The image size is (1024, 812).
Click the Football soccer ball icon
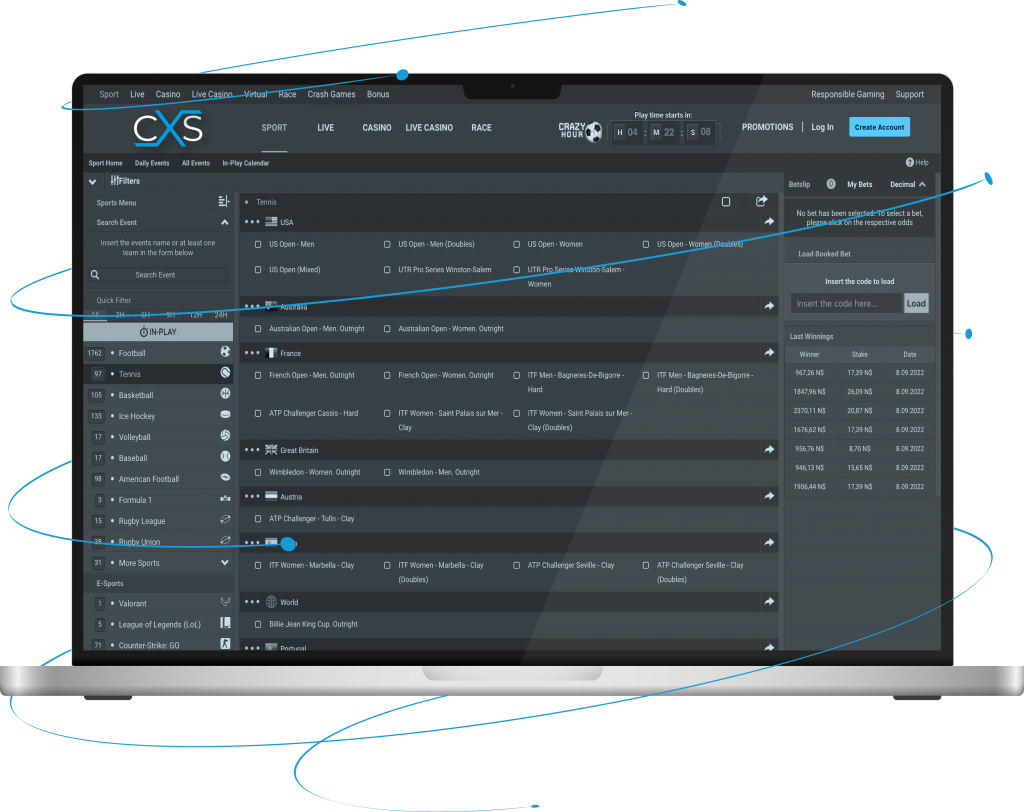tap(225, 353)
